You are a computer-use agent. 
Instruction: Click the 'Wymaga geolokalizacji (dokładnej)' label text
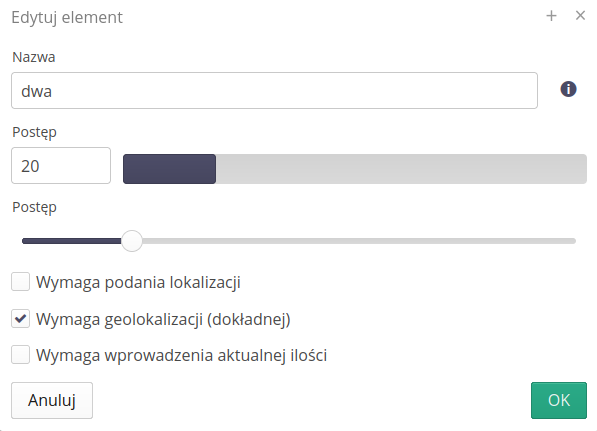tap(163, 319)
